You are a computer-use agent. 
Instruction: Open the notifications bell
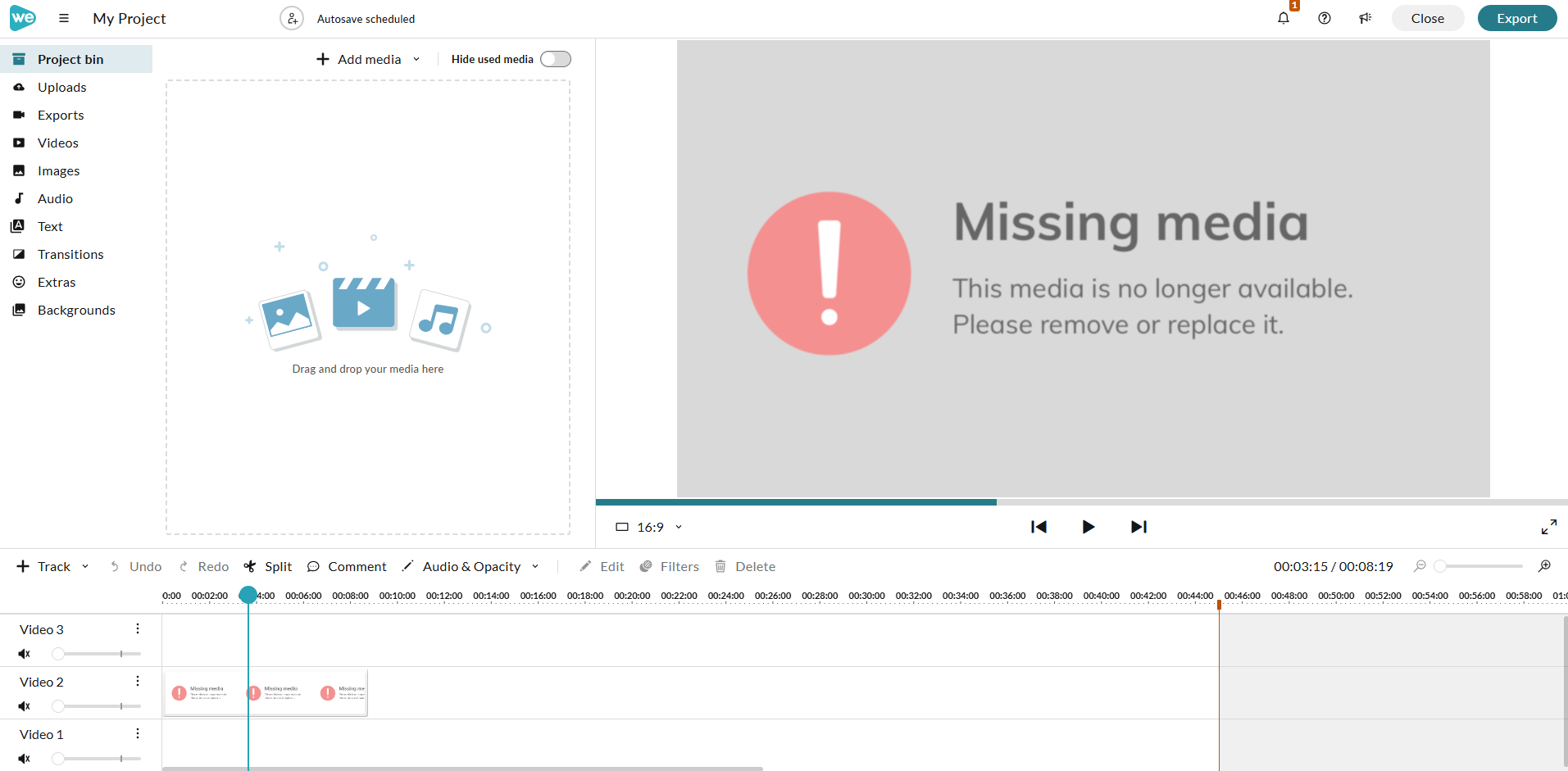click(x=1284, y=18)
